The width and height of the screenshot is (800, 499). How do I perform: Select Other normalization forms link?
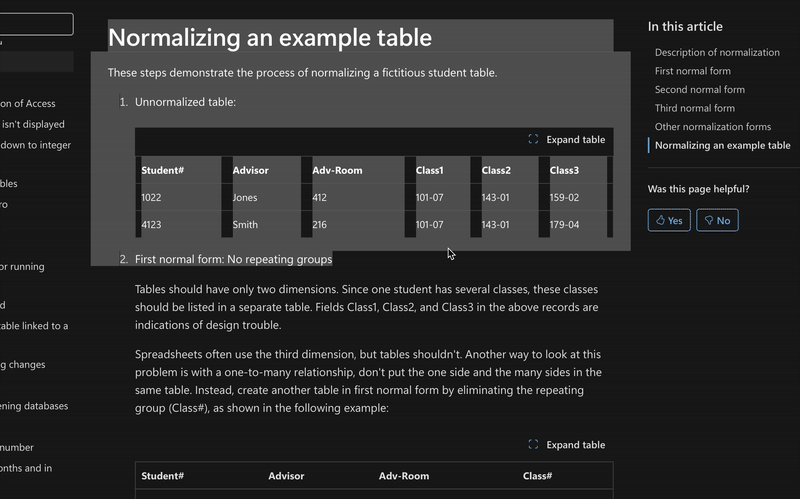pos(712,127)
